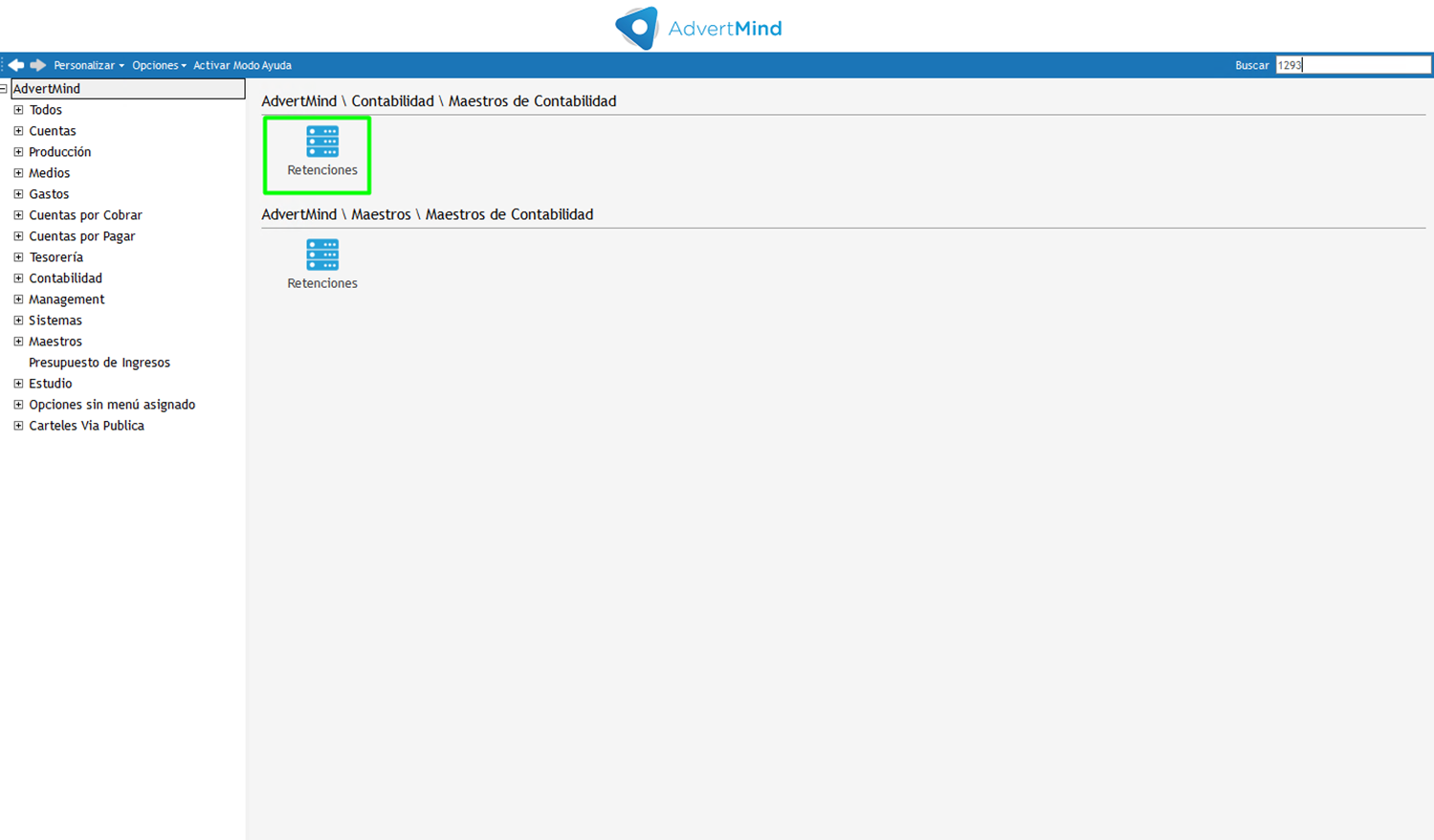Select Opciones sin menú asignado item
Viewport: 1434px width, 840px height.
point(112,405)
